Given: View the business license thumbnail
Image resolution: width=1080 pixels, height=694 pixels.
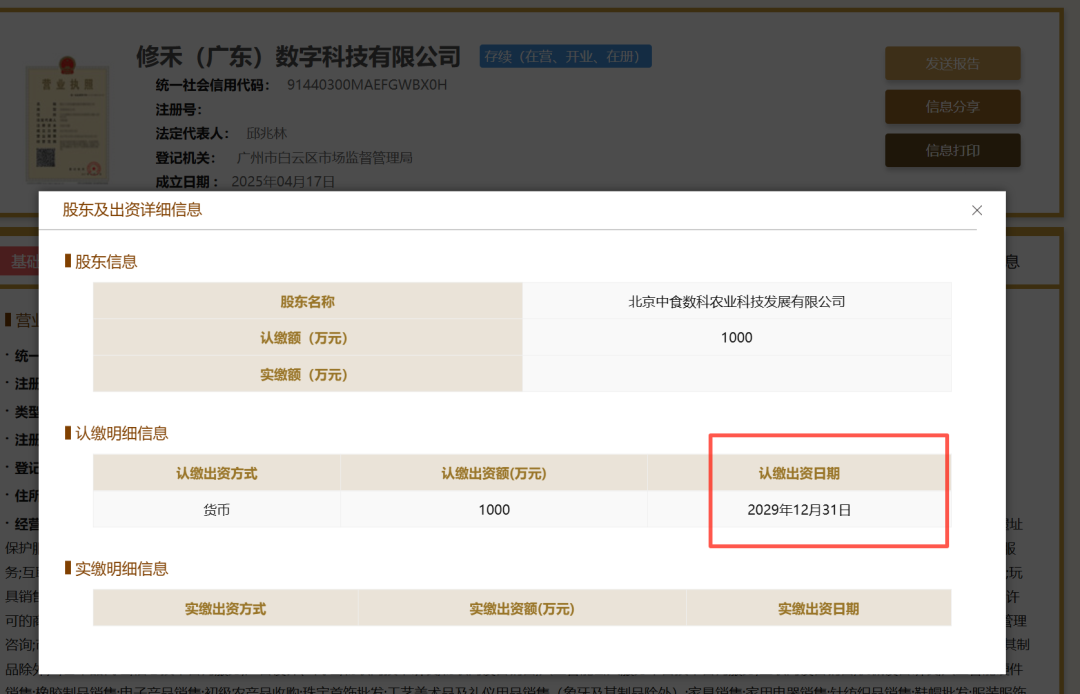Looking at the screenshot, I should coord(68,123).
